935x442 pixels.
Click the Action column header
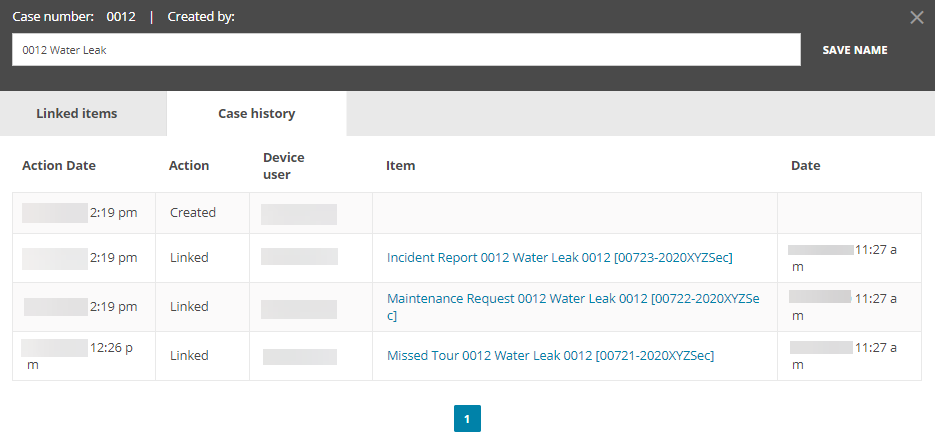(189, 165)
